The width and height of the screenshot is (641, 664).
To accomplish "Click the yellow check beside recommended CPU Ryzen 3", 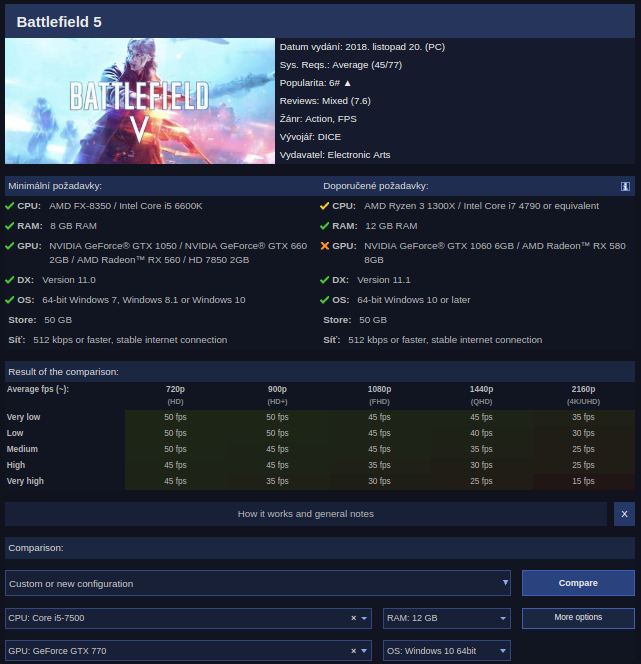I will pos(325,206).
